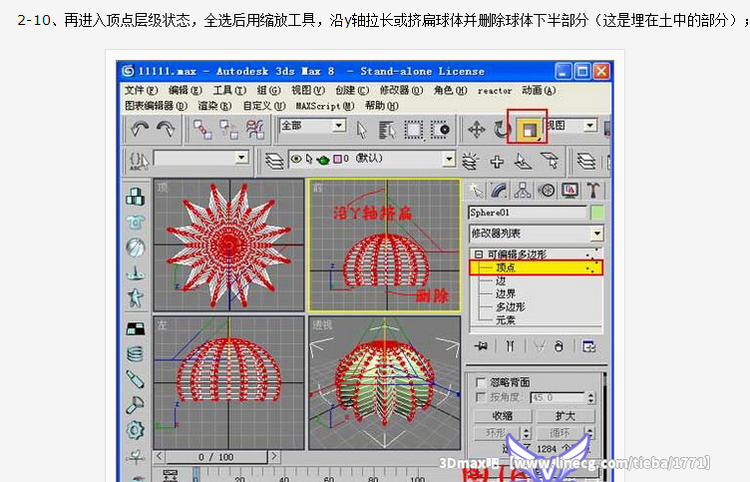Collapse the 可编辑多边形 stack entry
The image size is (750, 482).
tap(478, 254)
